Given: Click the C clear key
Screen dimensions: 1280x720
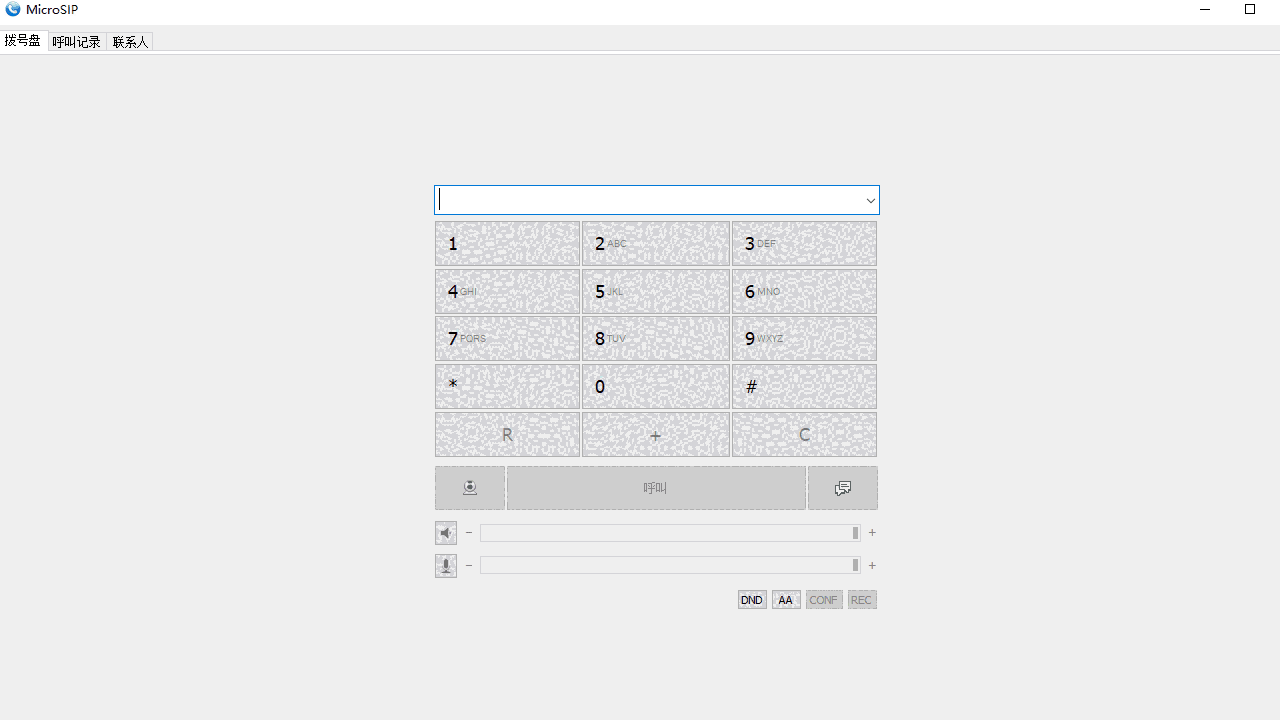Looking at the screenshot, I should tap(804, 435).
